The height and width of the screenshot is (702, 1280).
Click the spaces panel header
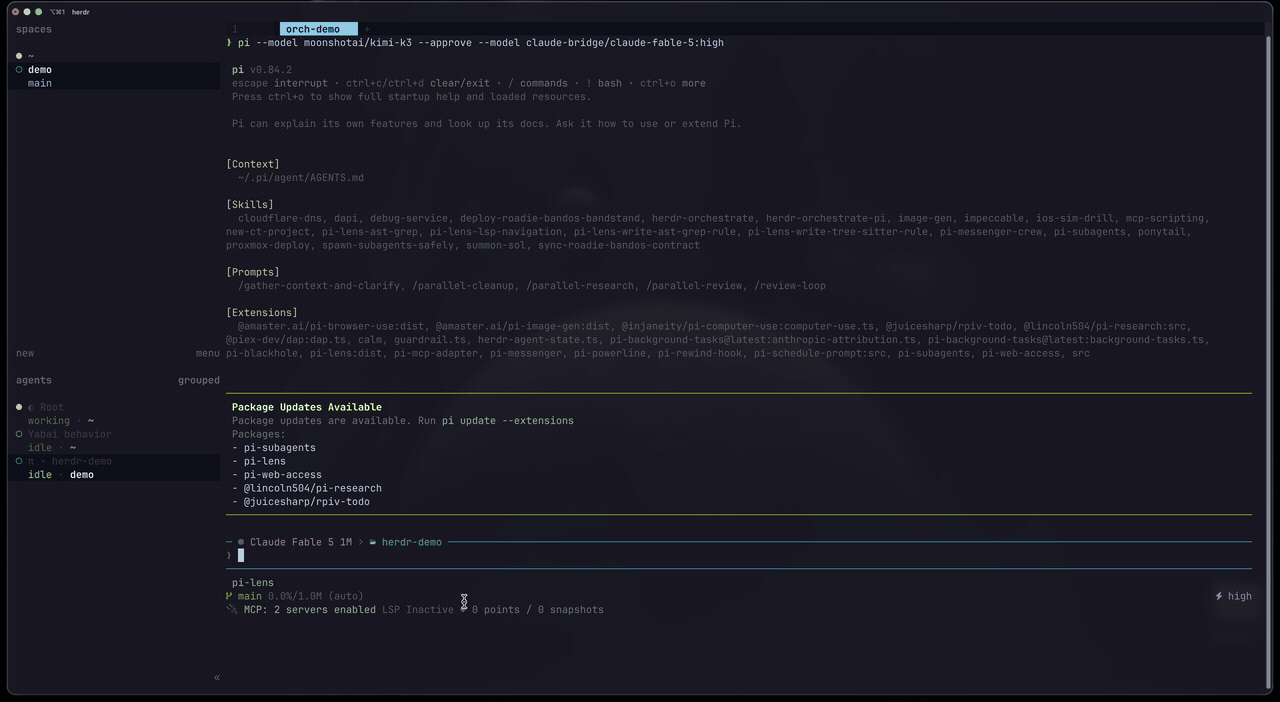point(34,29)
